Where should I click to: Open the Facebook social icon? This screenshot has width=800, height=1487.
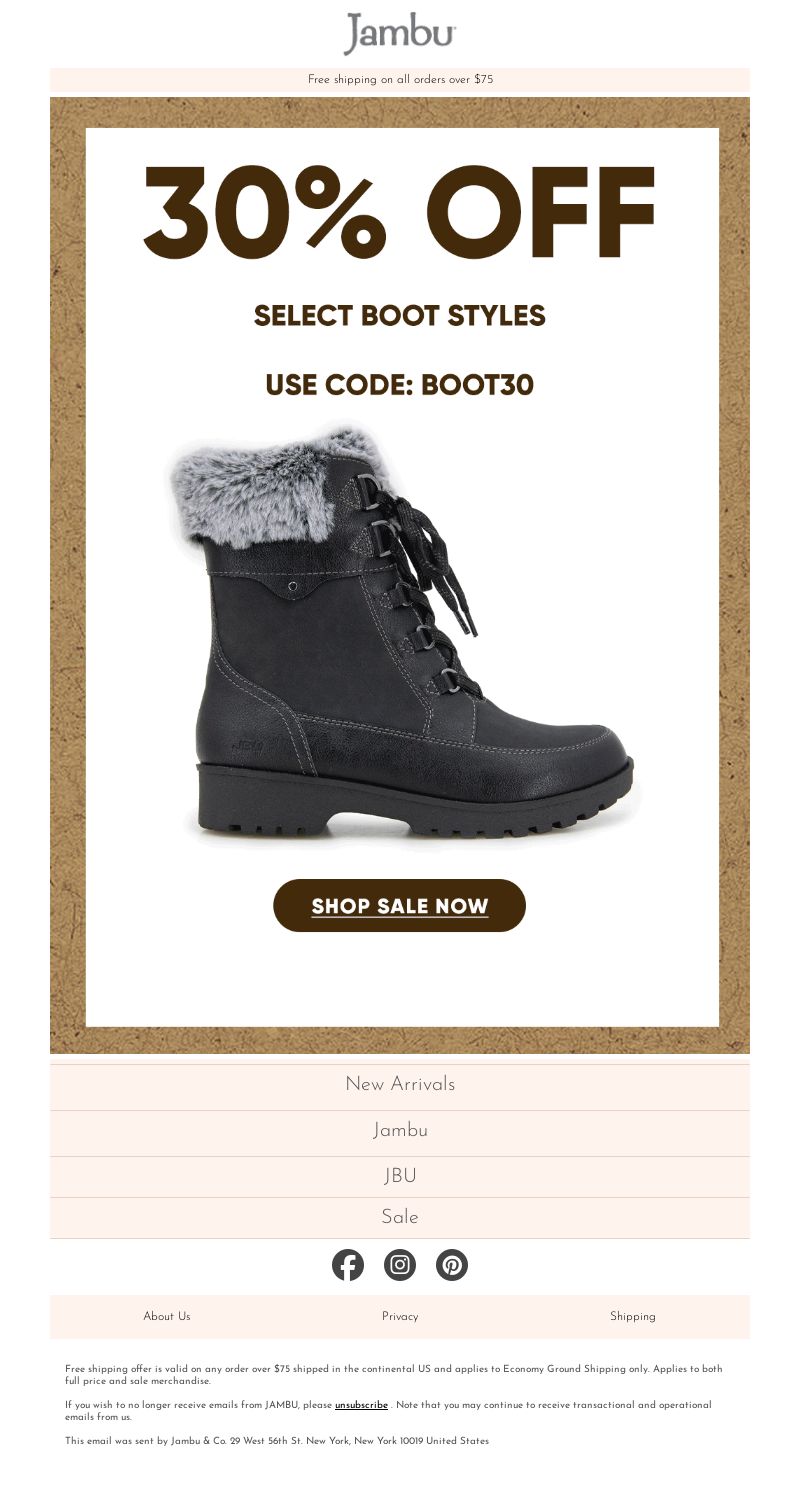tap(348, 1265)
